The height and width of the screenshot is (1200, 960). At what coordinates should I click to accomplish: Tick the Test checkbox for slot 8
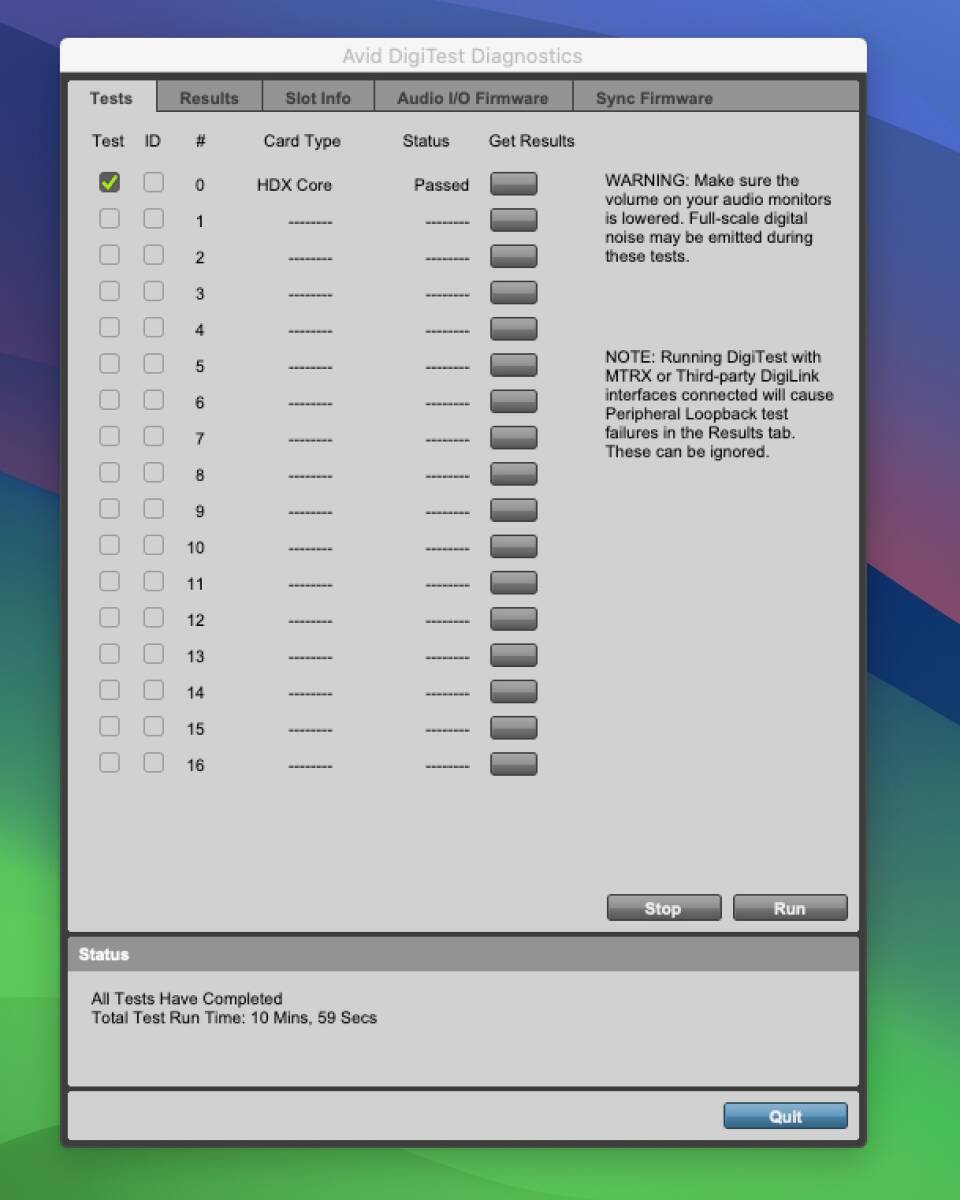tap(110, 473)
